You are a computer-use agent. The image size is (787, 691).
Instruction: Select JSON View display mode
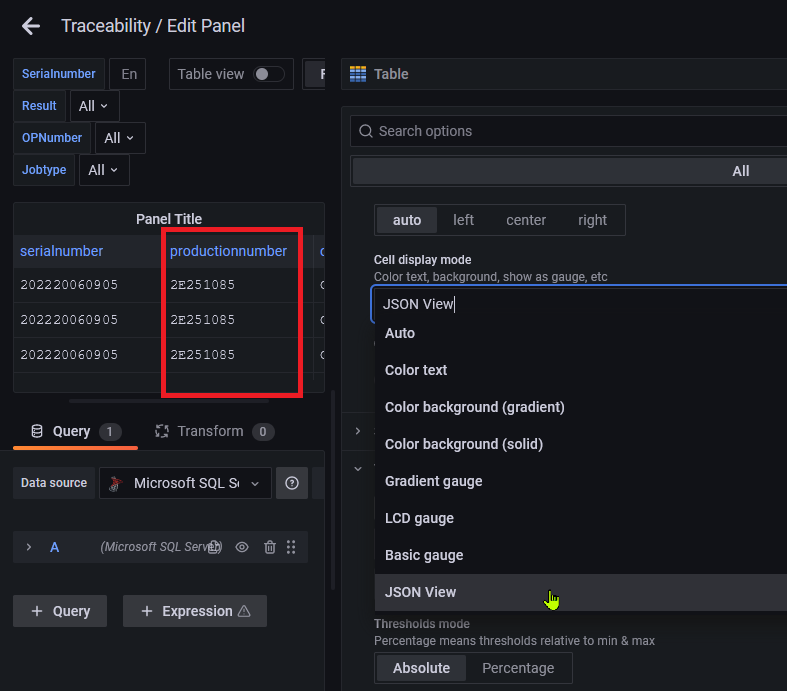(581, 592)
